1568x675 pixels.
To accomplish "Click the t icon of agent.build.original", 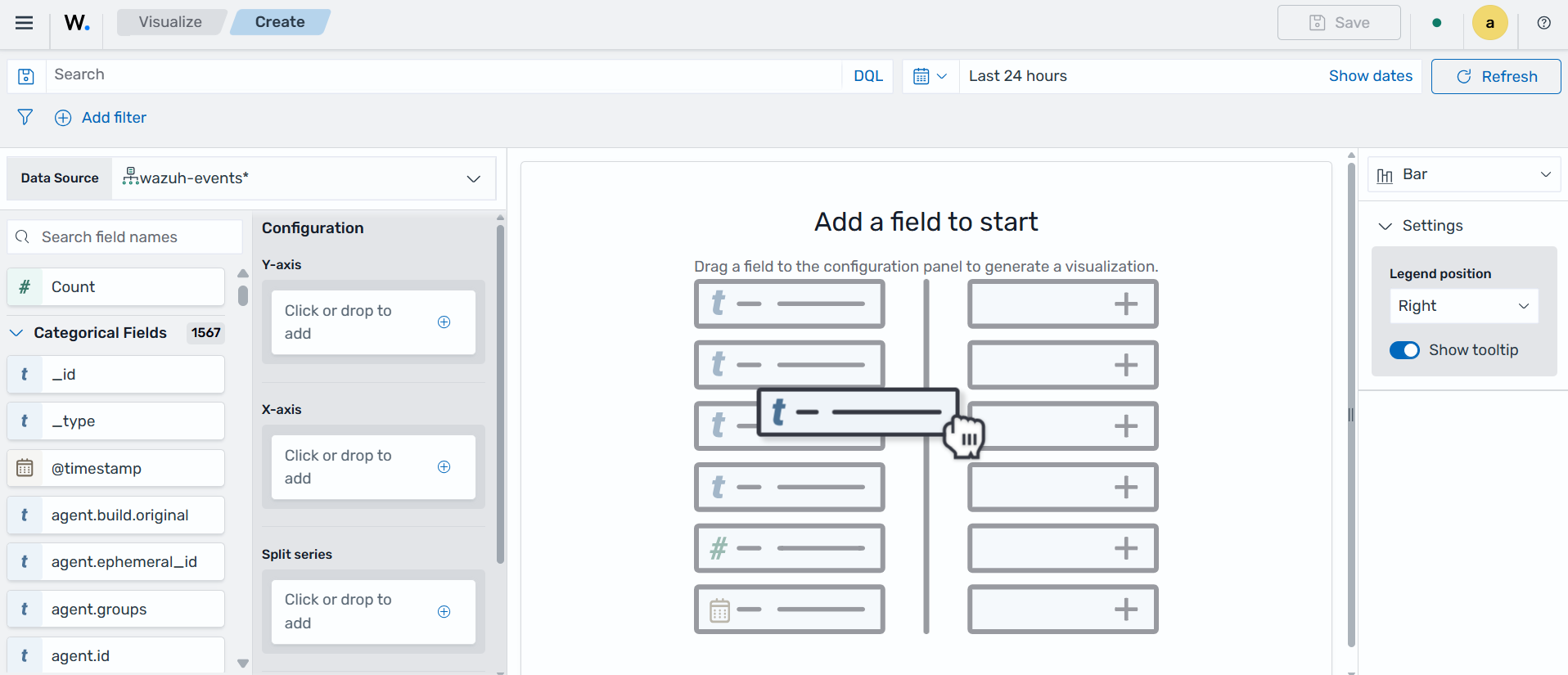I will [25, 515].
